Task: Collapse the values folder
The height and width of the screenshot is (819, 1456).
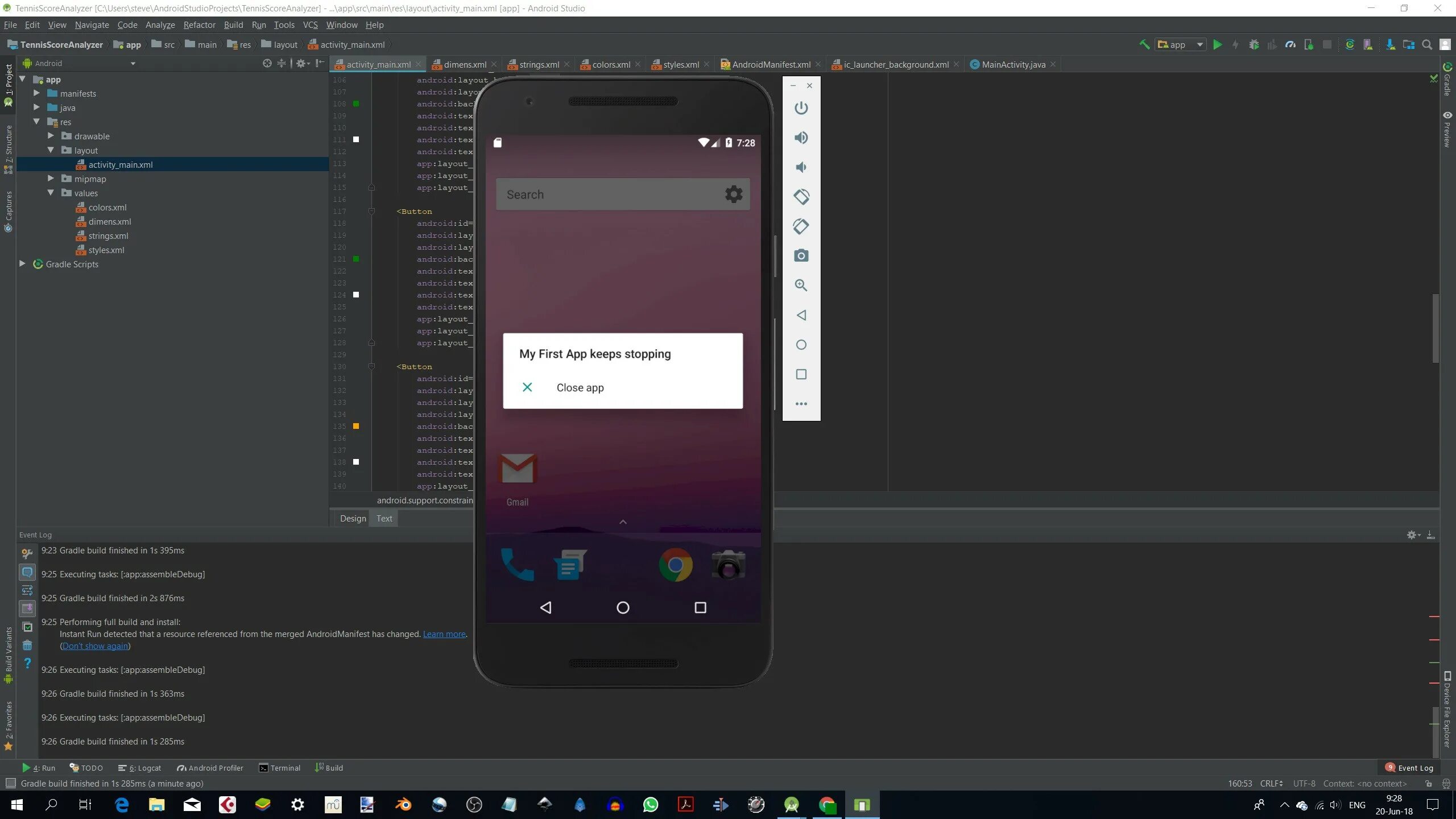Action: (x=51, y=193)
